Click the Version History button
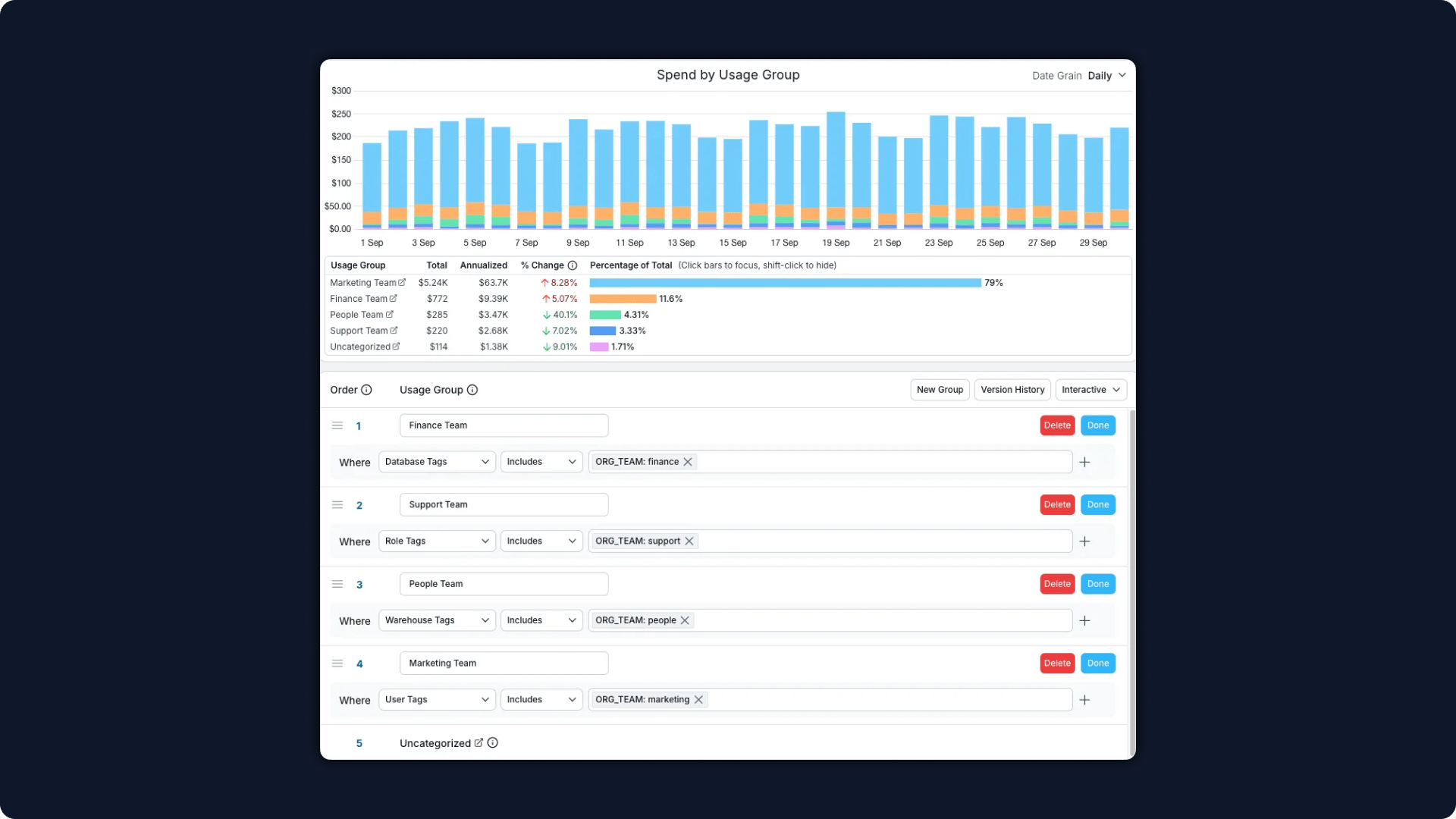The image size is (1456, 819). 1012,389
